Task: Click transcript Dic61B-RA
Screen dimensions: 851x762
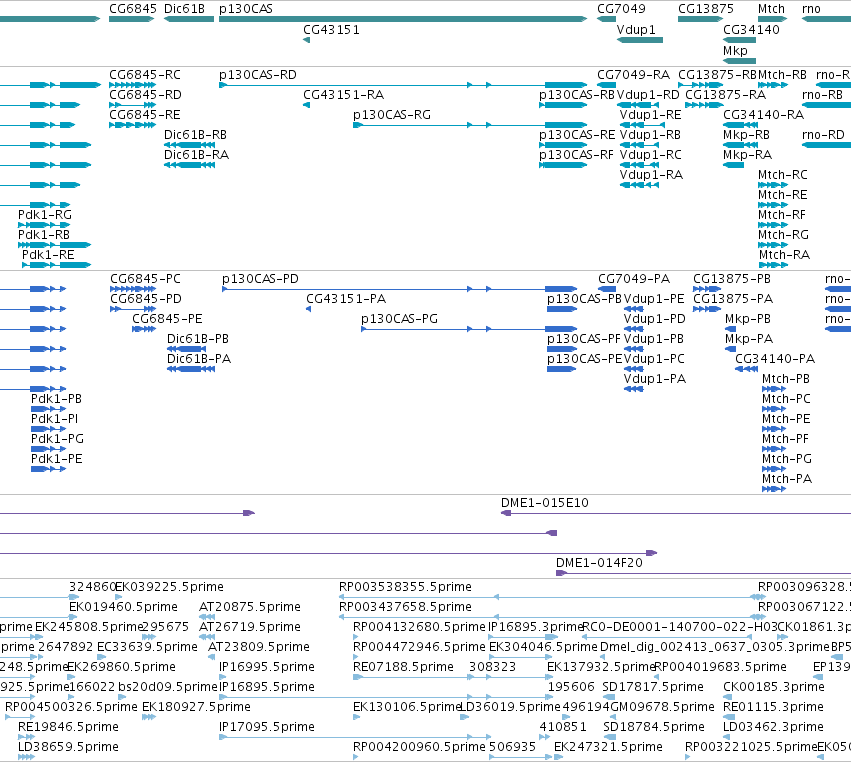Action: coord(189,165)
